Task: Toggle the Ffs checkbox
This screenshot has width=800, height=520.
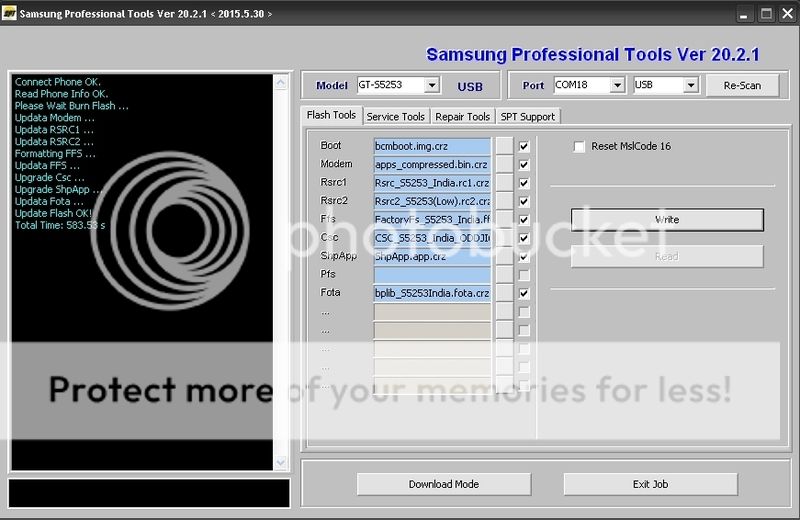Action: (x=523, y=220)
